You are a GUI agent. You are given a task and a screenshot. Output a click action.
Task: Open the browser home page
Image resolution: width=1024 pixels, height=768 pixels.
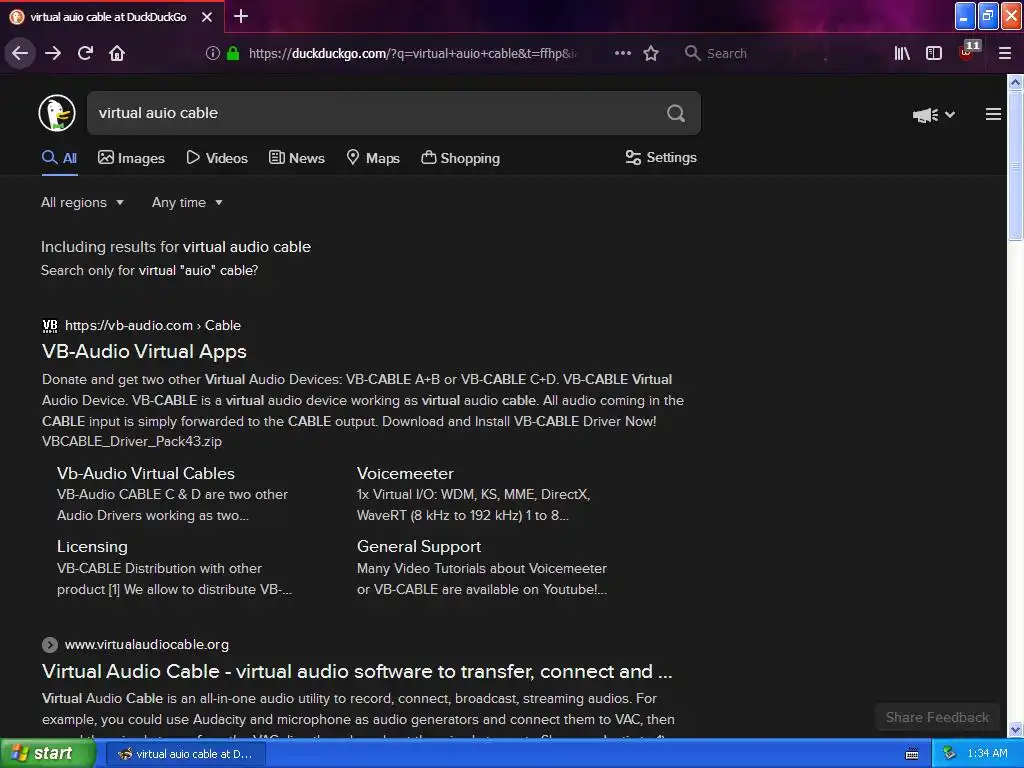tap(117, 53)
